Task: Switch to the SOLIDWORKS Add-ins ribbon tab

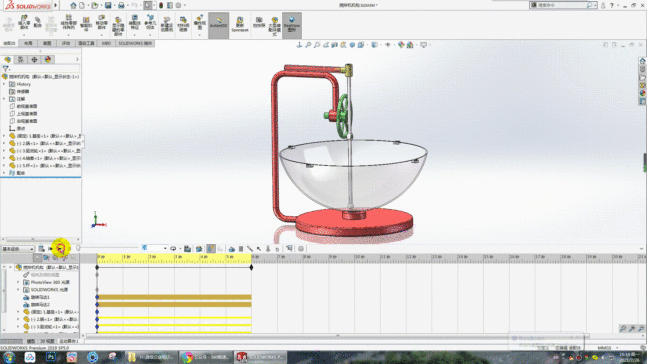Action: click(x=135, y=43)
